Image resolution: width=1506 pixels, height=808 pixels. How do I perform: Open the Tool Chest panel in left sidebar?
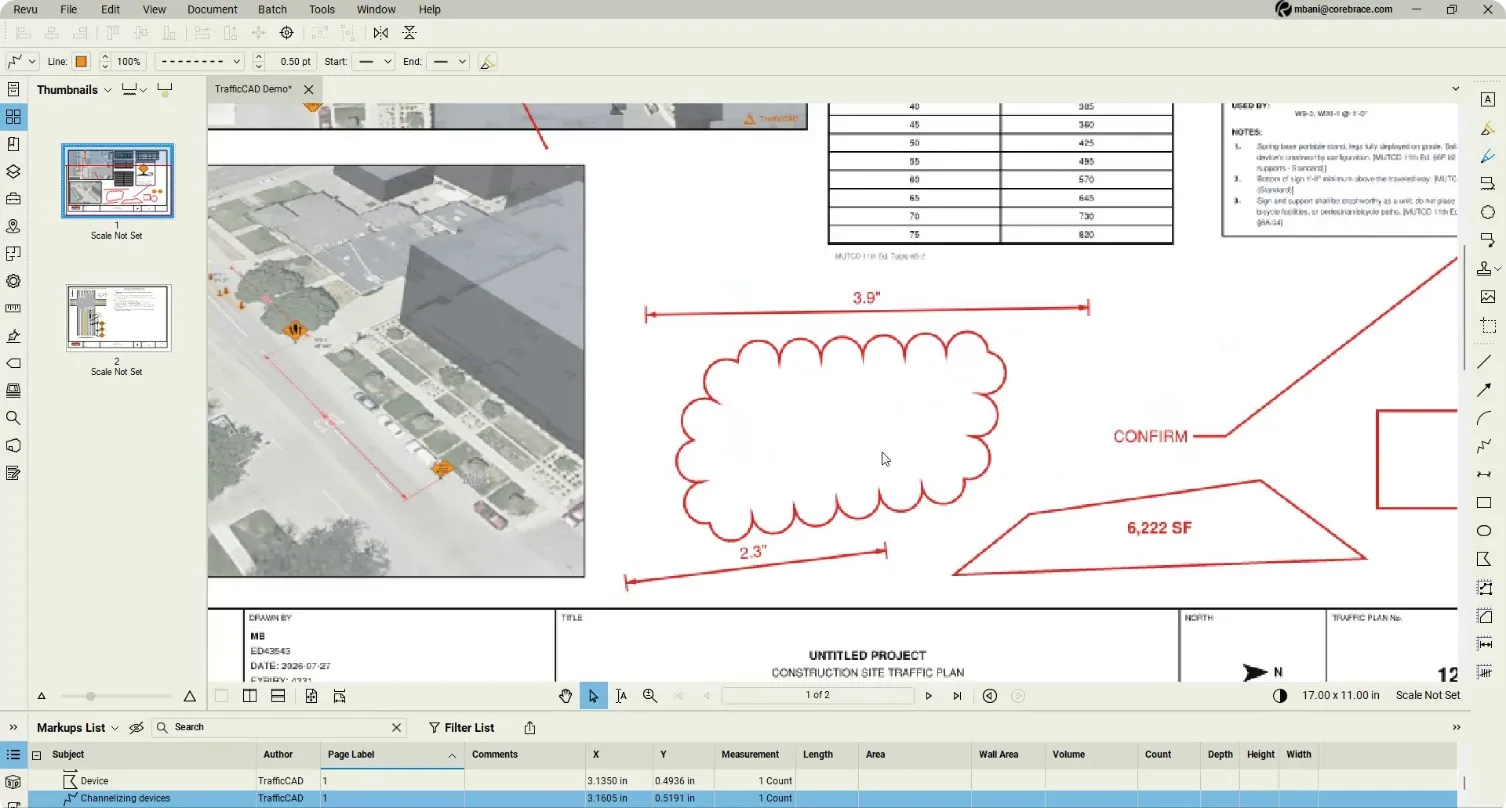pyautogui.click(x=13, y=199)
